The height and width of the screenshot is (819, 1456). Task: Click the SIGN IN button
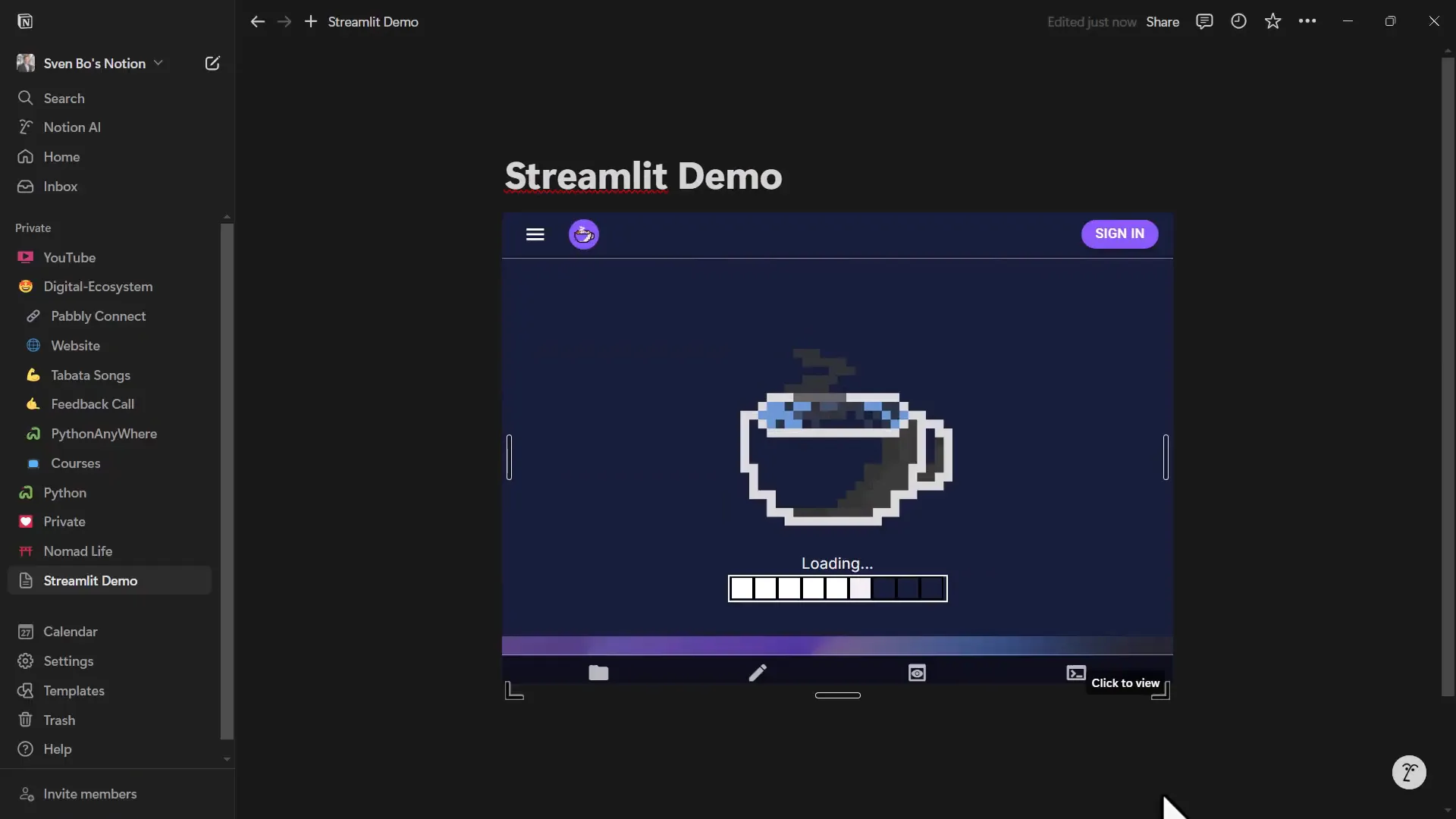tap(1119, 234)
